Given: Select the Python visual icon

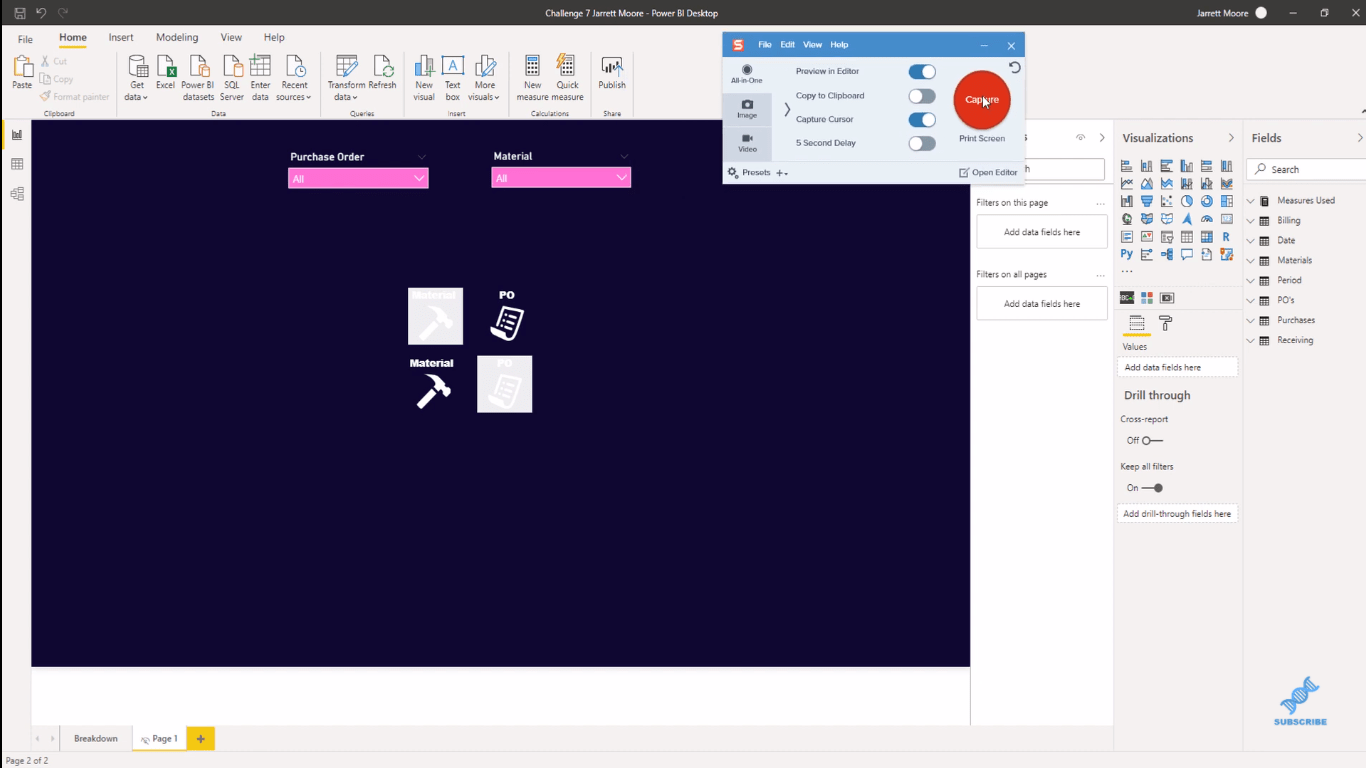Looking at the screenshot, I should tap(1127, 255).
